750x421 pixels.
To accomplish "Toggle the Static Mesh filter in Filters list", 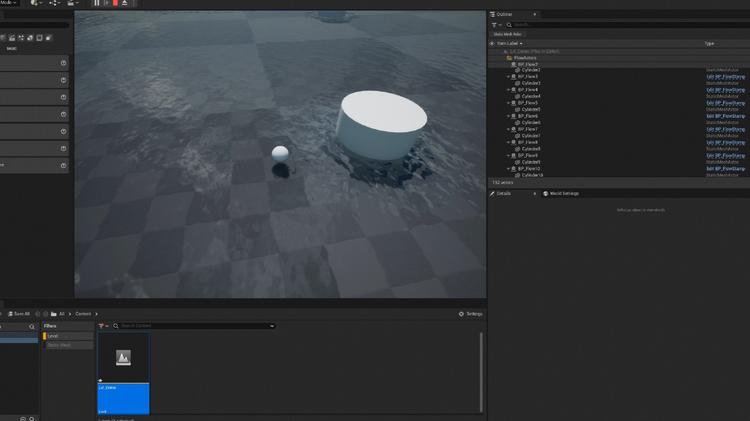I will [x=68, y=345].
